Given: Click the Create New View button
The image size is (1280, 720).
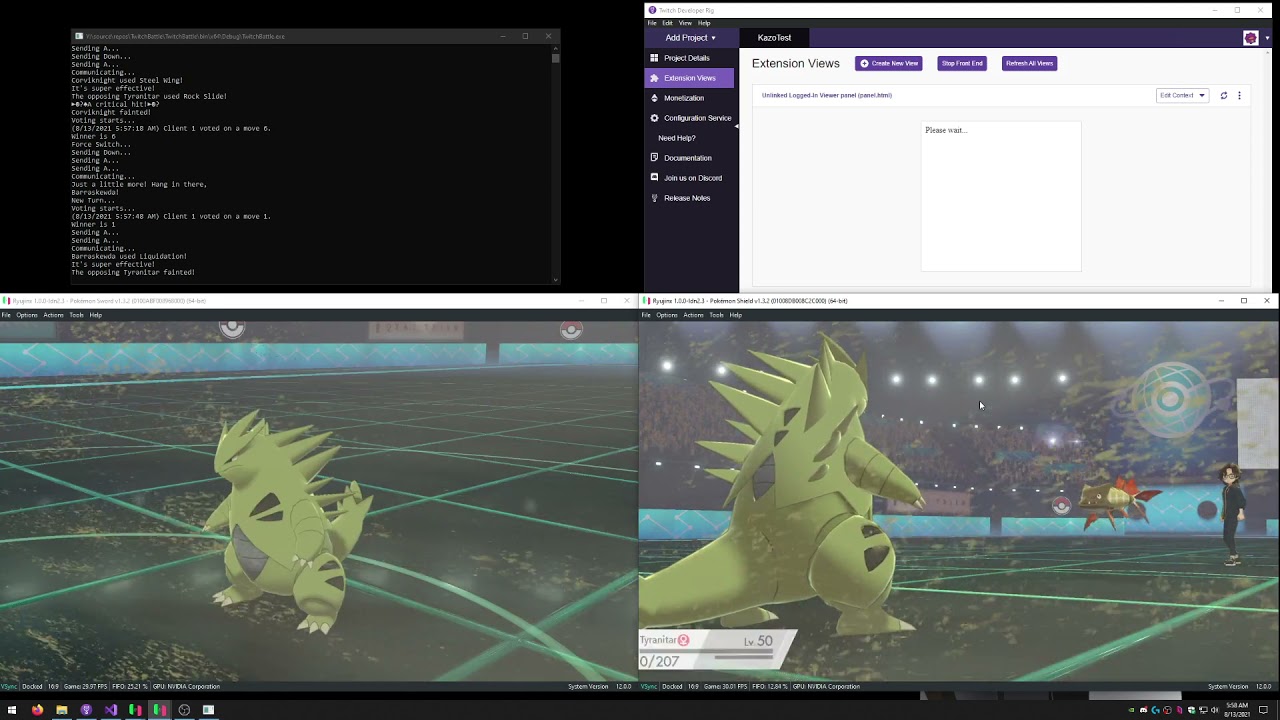Looking at the screenshot, I should click(889, 63).
